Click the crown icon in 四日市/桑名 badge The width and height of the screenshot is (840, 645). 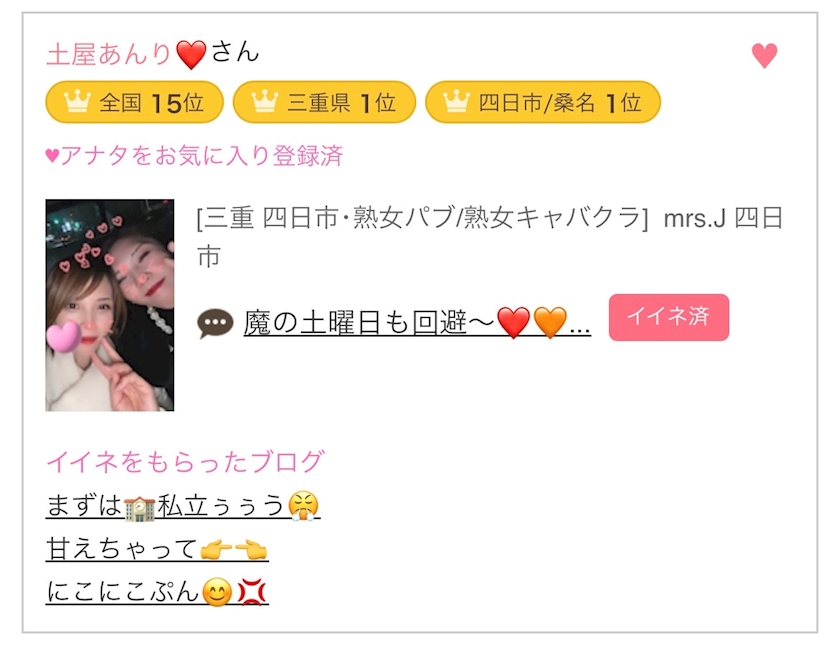(456, 101)
